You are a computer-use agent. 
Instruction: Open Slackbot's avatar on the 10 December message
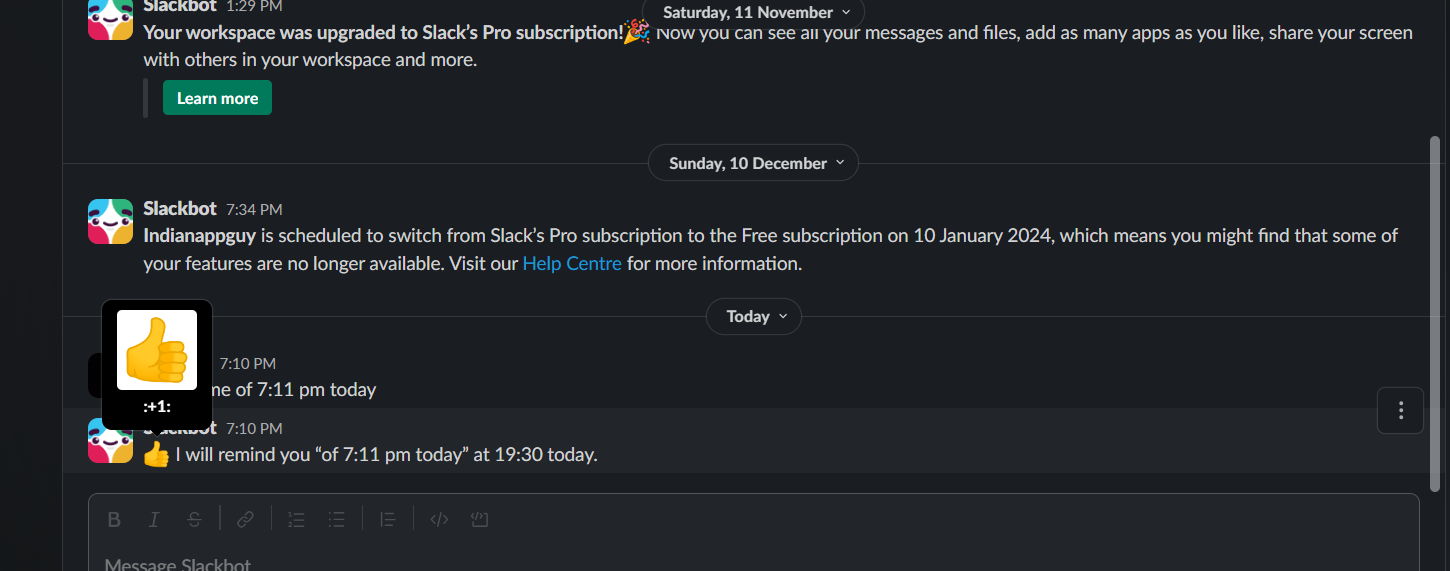[x=110, y=221]
